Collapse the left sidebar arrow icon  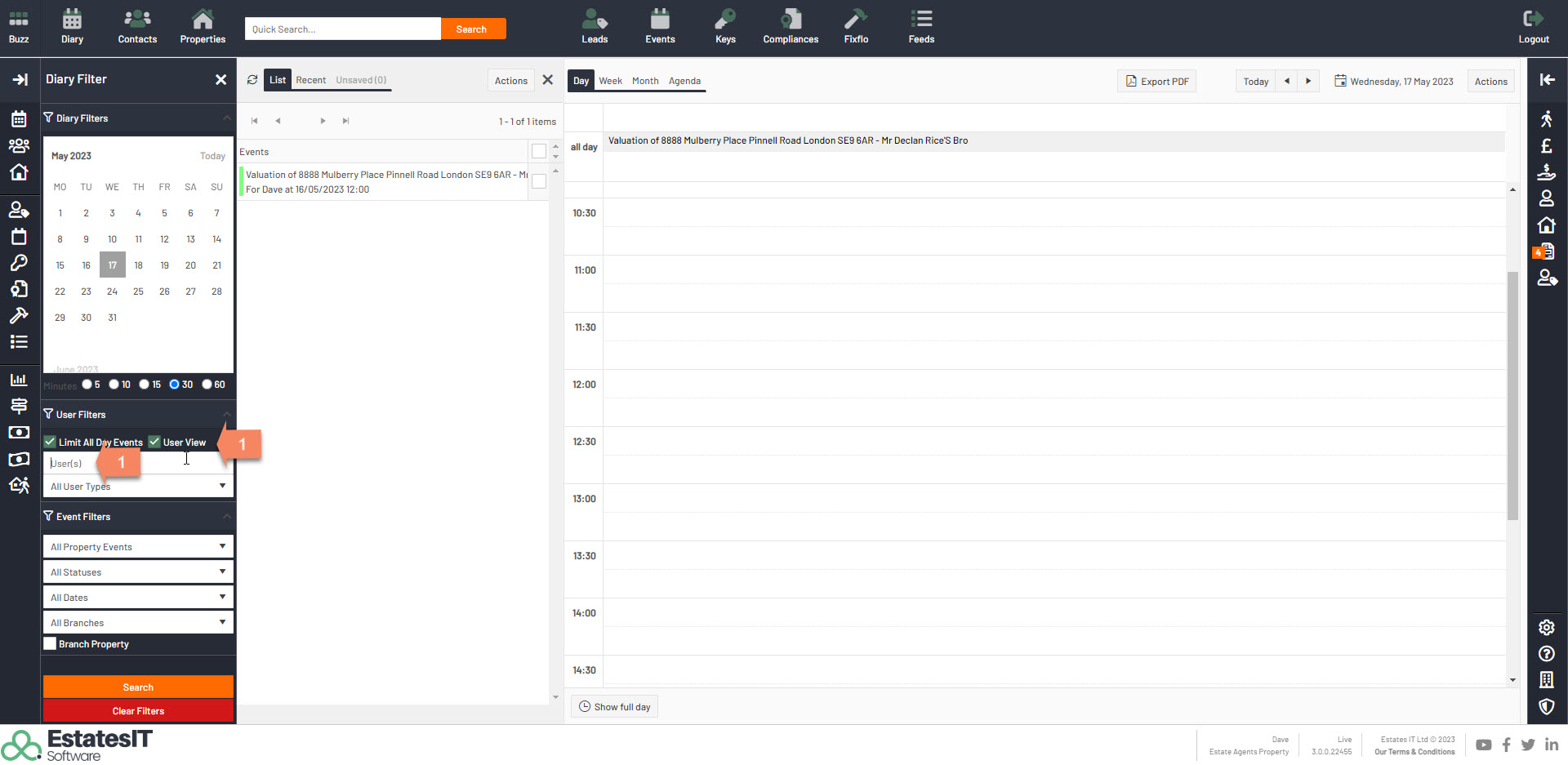20,79
